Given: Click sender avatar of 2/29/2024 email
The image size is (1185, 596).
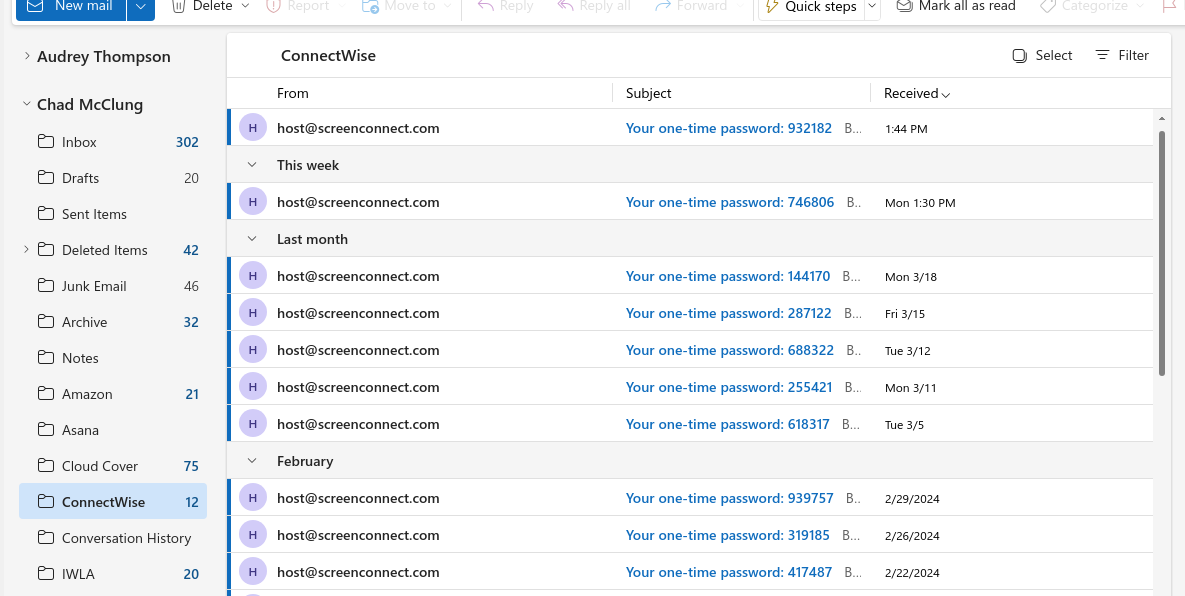Looking at the screenshot, I should click(252, 498).
